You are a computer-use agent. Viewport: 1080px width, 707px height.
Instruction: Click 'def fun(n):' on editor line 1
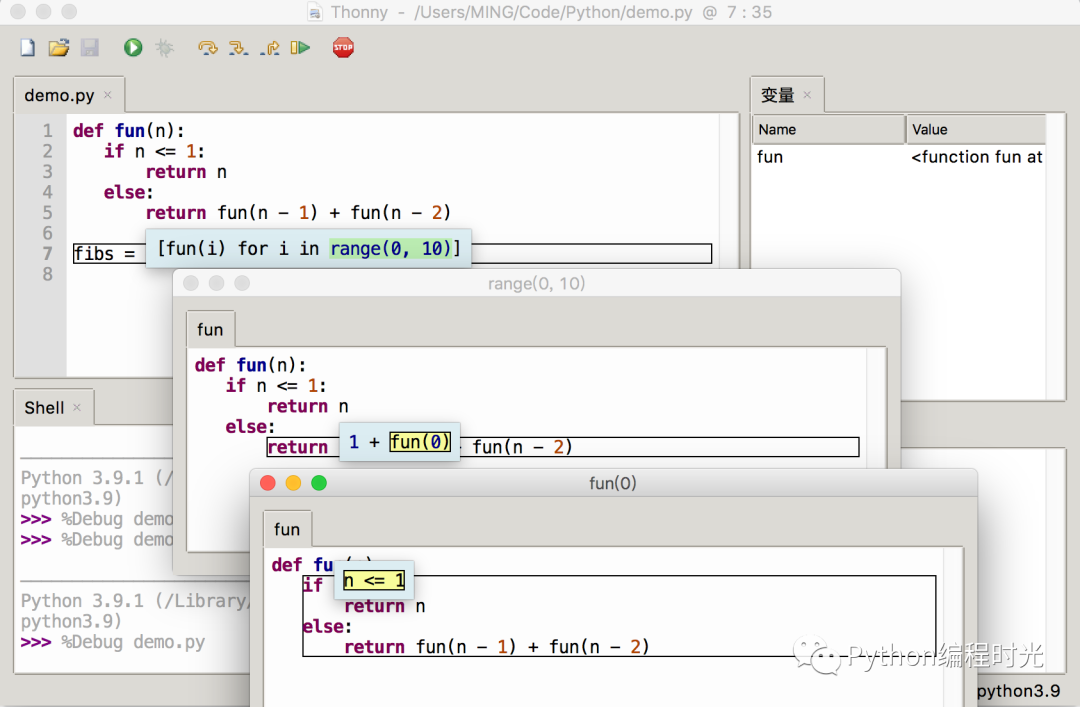(129, 131)
